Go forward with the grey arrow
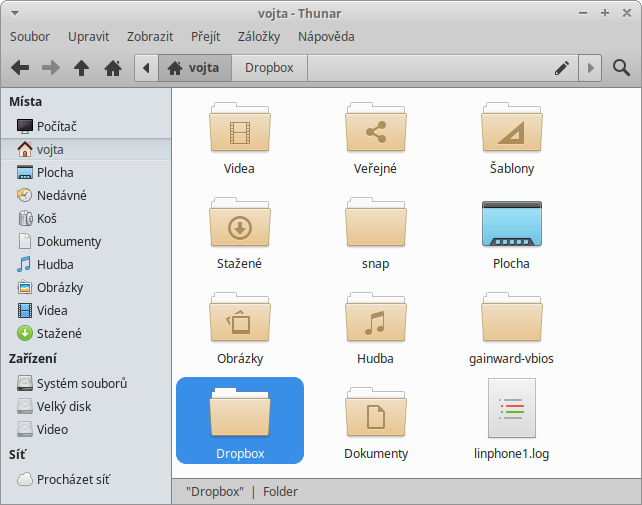This screenshot has height=505, width=642. pyautogui.click(x=50, y=68)
